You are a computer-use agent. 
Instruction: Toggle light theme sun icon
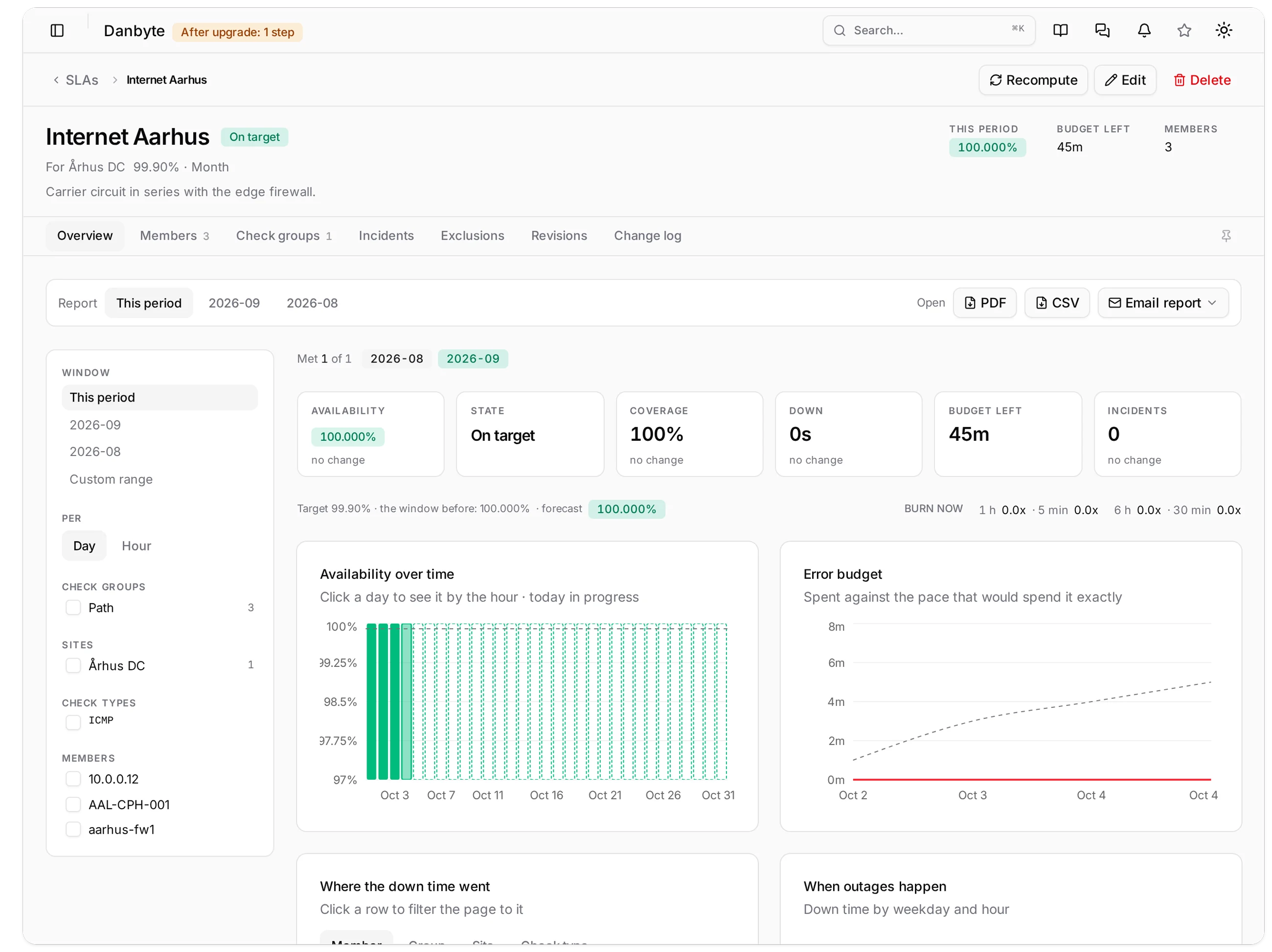point(1223,30)
